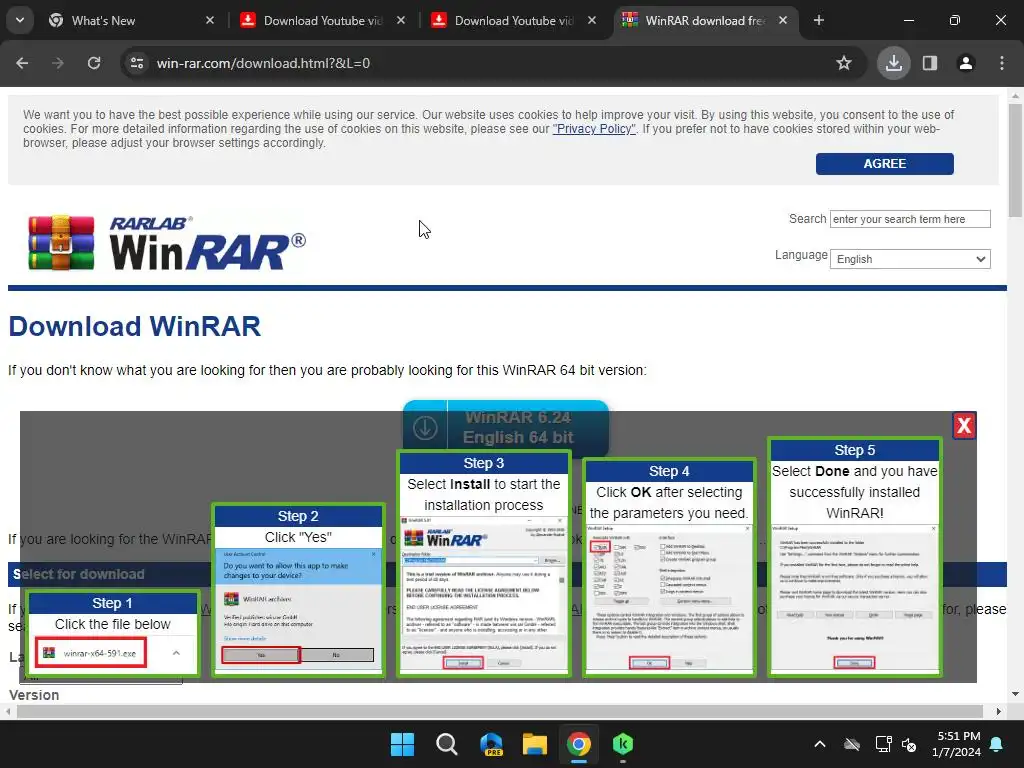Toggle the Chrome side panel
This screenshot has width=1024, height=768.
pos(930,63)
